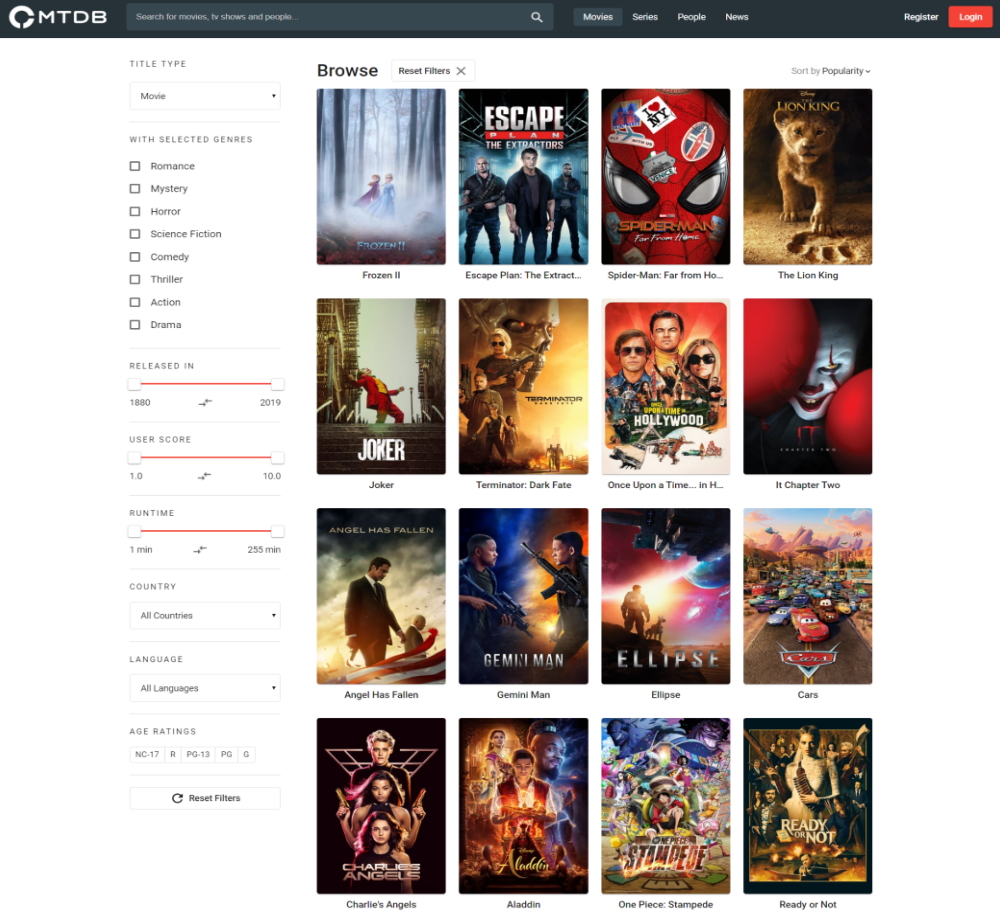Viewport: 1000px width, 923px height.
Task: Click the refresh icon in Reset Filters button
Action: click(177, 798)
